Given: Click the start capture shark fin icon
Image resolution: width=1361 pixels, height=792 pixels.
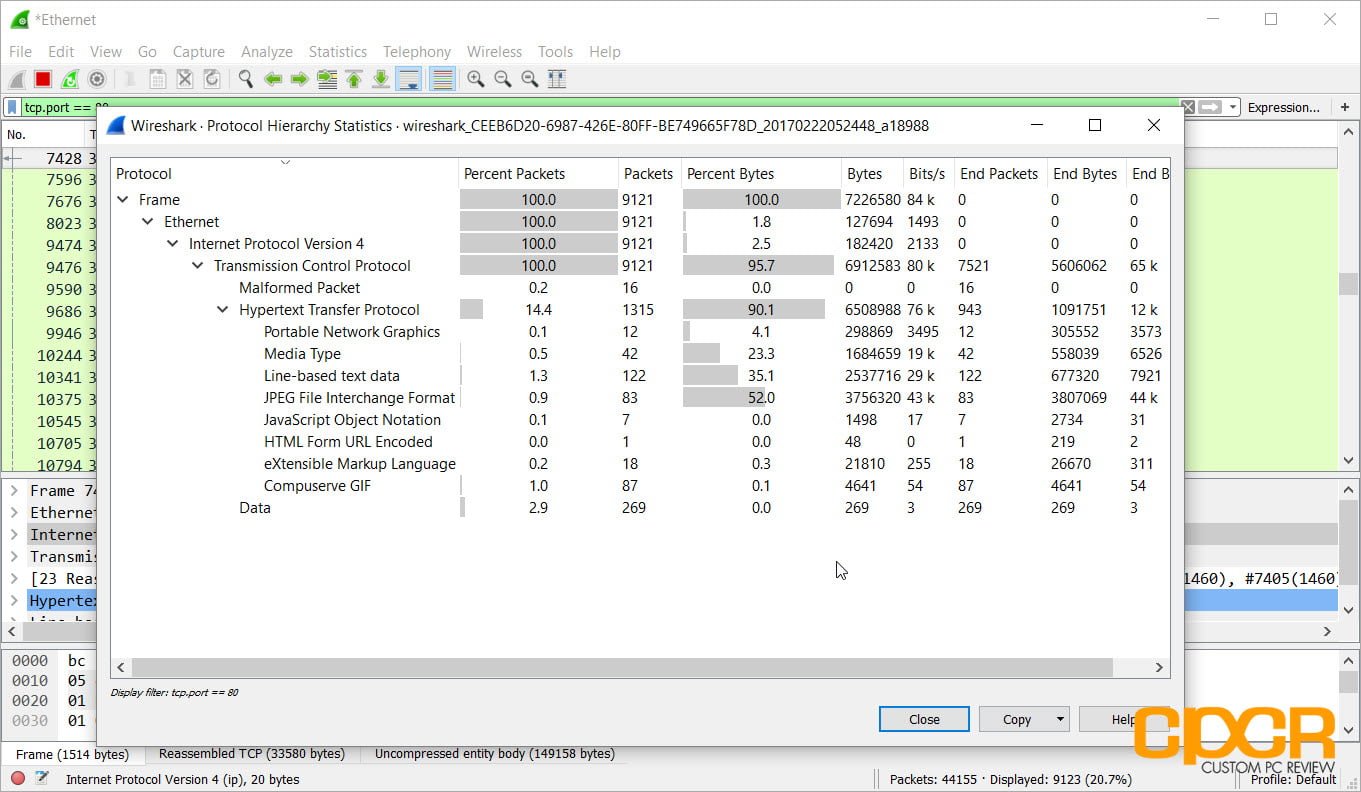Looking at the screenshot, I should pyautogui.click(x=17, y=79).
